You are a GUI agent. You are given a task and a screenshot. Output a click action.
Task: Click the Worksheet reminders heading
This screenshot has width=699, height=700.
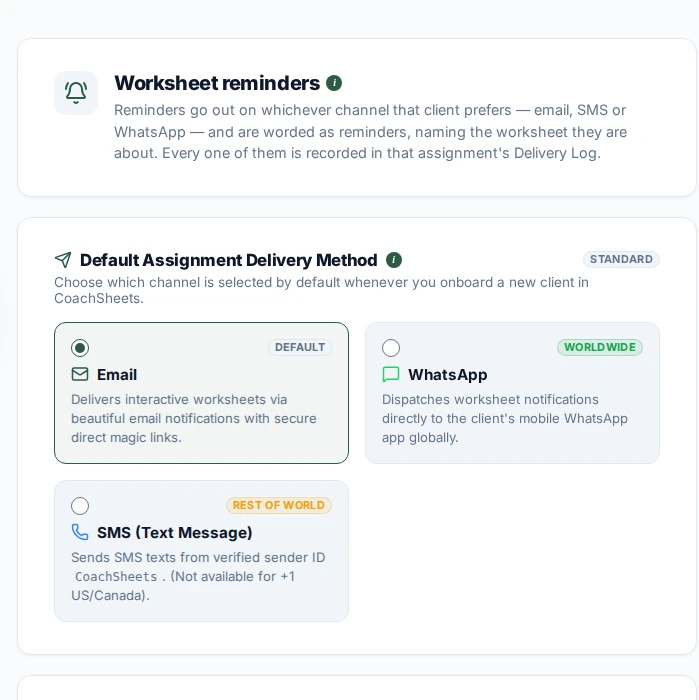(217, 83)
